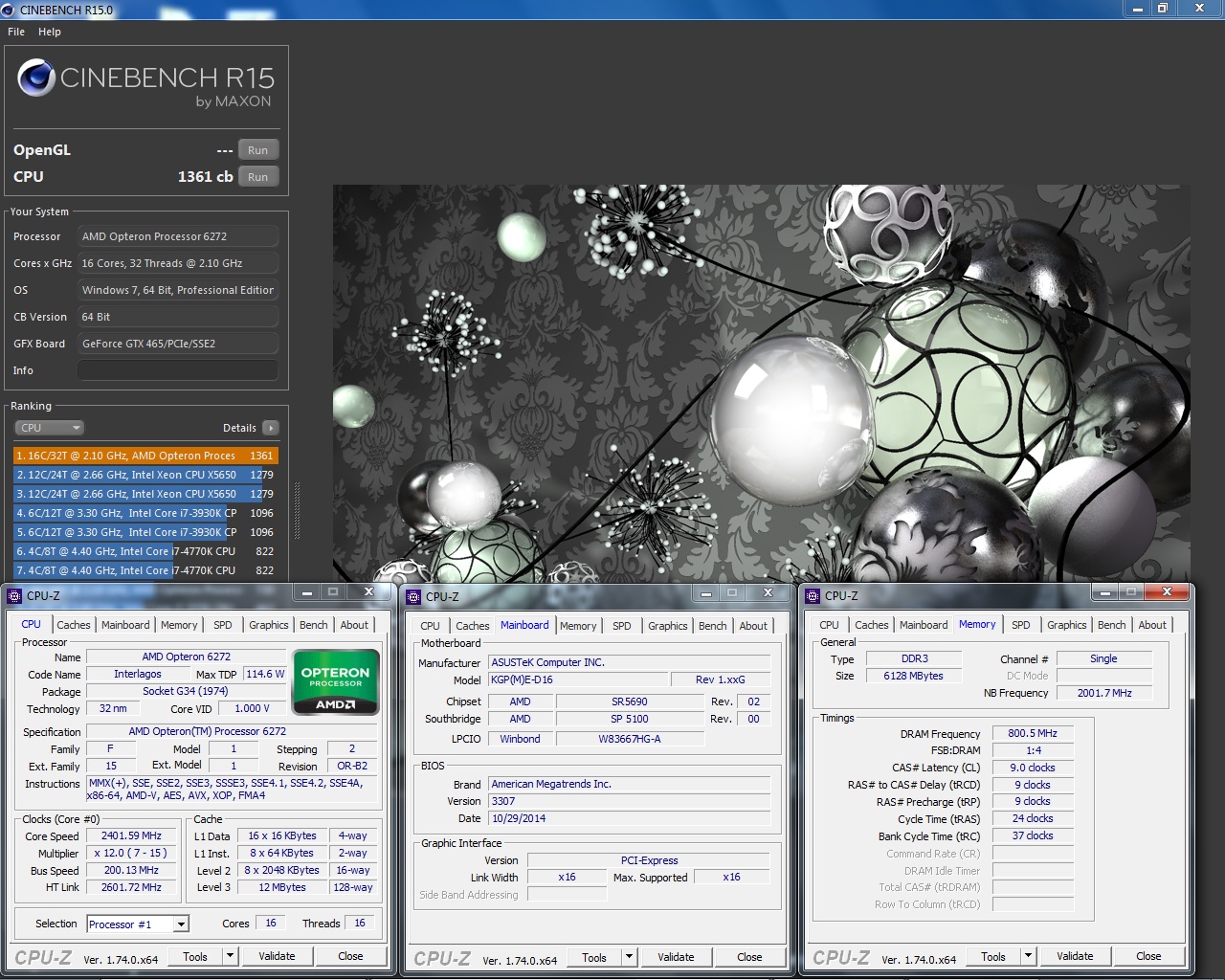The height and width of the screenshot is (980, 1225).
Task: Switch to Caches tab in first CPU-Z window
Action: 74,625
